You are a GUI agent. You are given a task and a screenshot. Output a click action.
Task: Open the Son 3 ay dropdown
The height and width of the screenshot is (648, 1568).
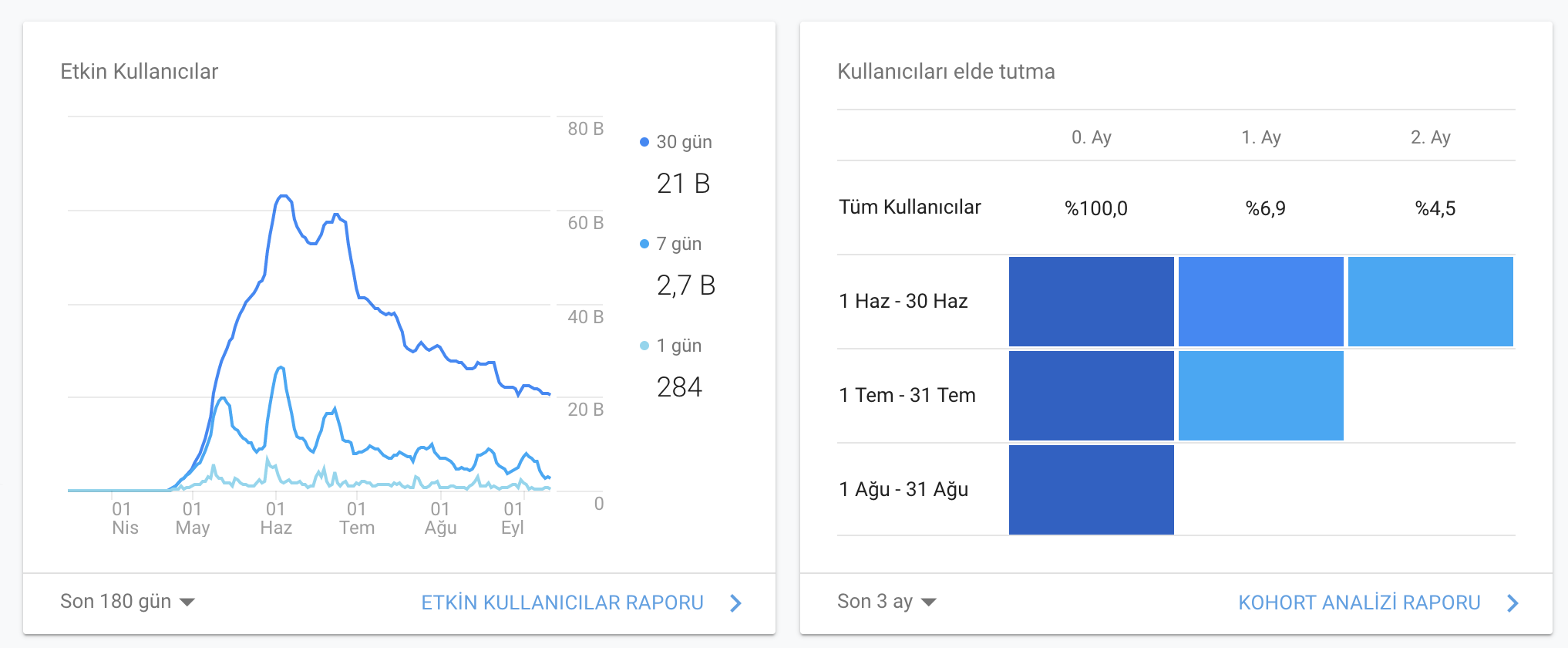point(887,602)
